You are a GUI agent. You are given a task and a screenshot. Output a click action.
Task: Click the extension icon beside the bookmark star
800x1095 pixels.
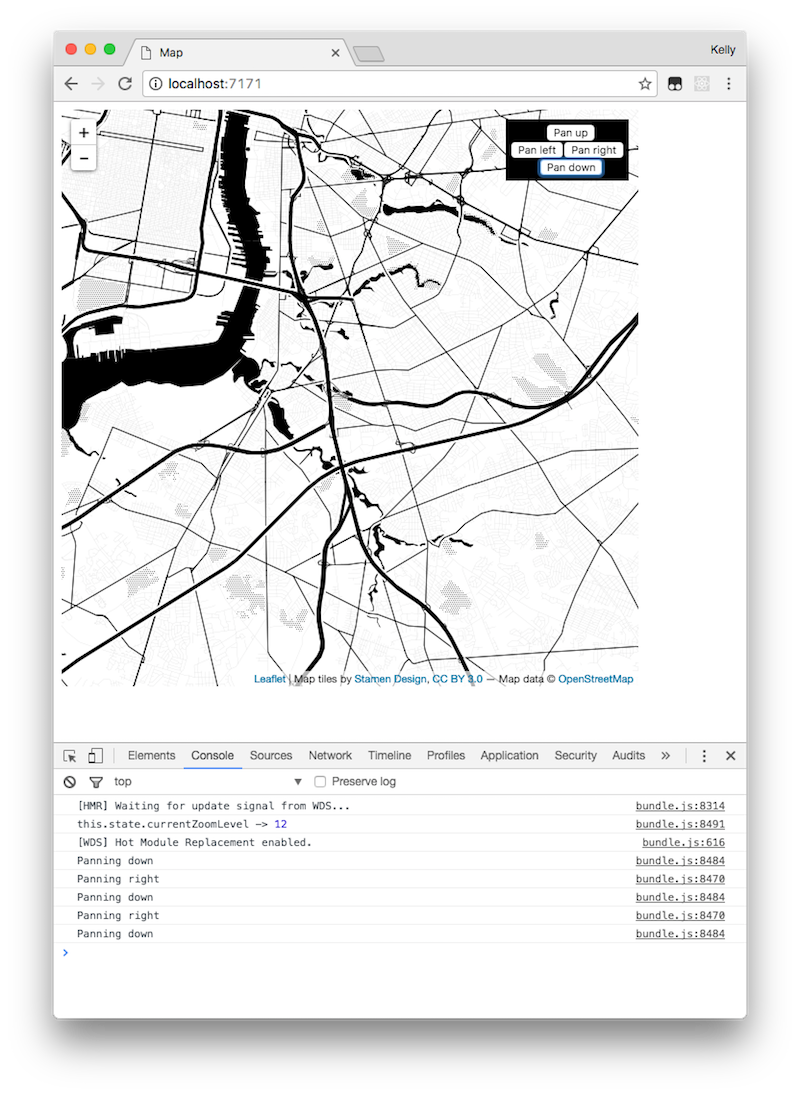(x=674, y=83)
